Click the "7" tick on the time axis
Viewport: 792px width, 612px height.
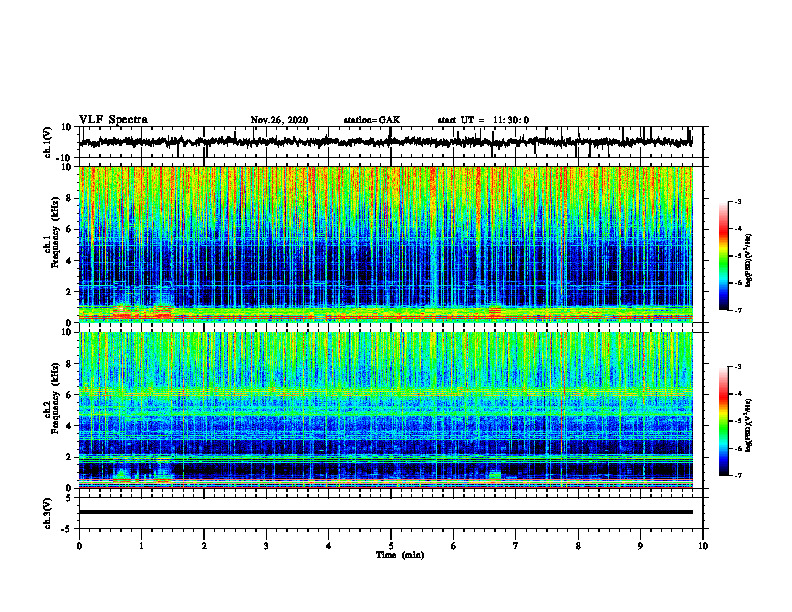pyautogui.click(x=516, y=546)
